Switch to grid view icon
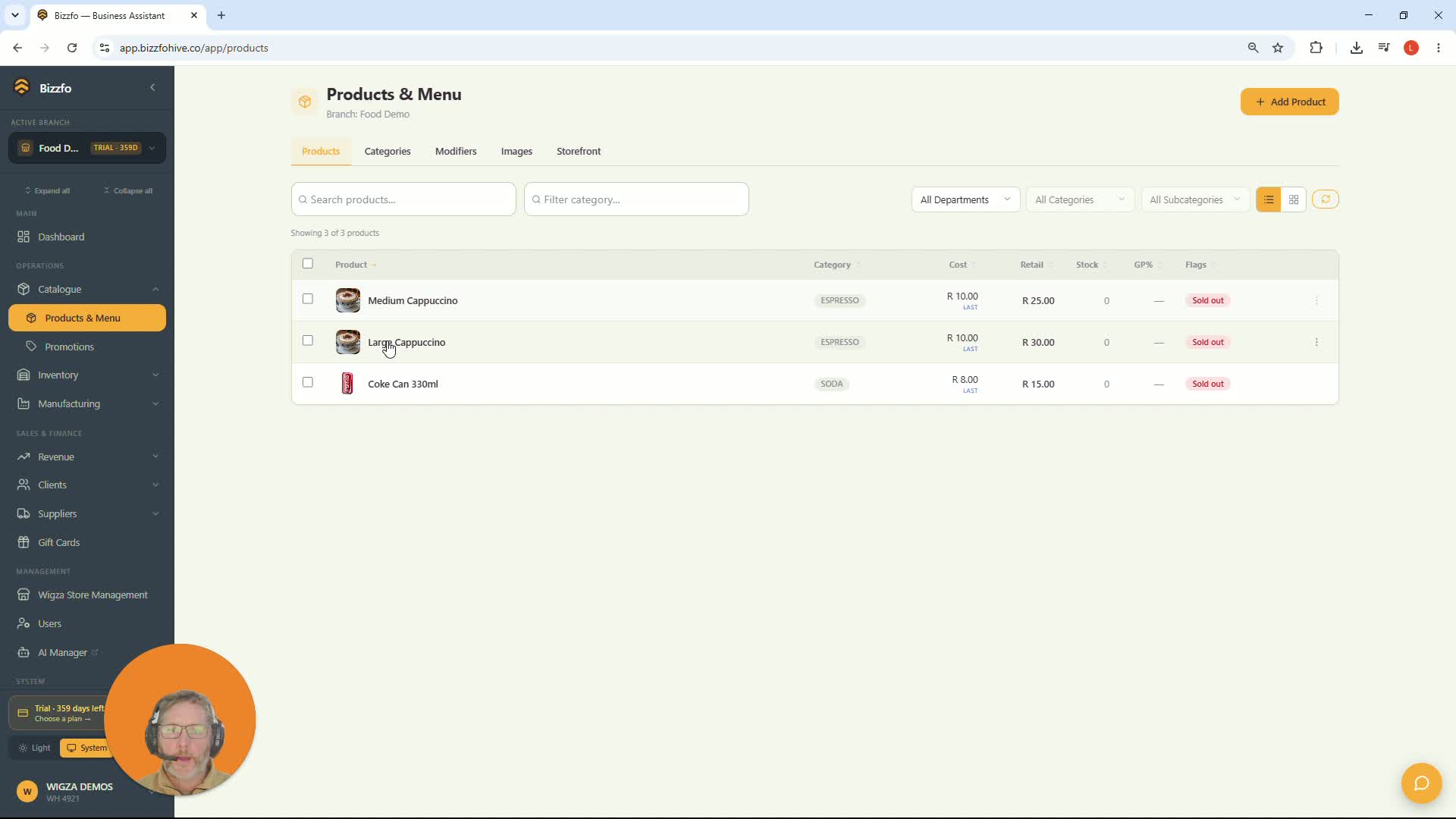 pos(1294,199)
